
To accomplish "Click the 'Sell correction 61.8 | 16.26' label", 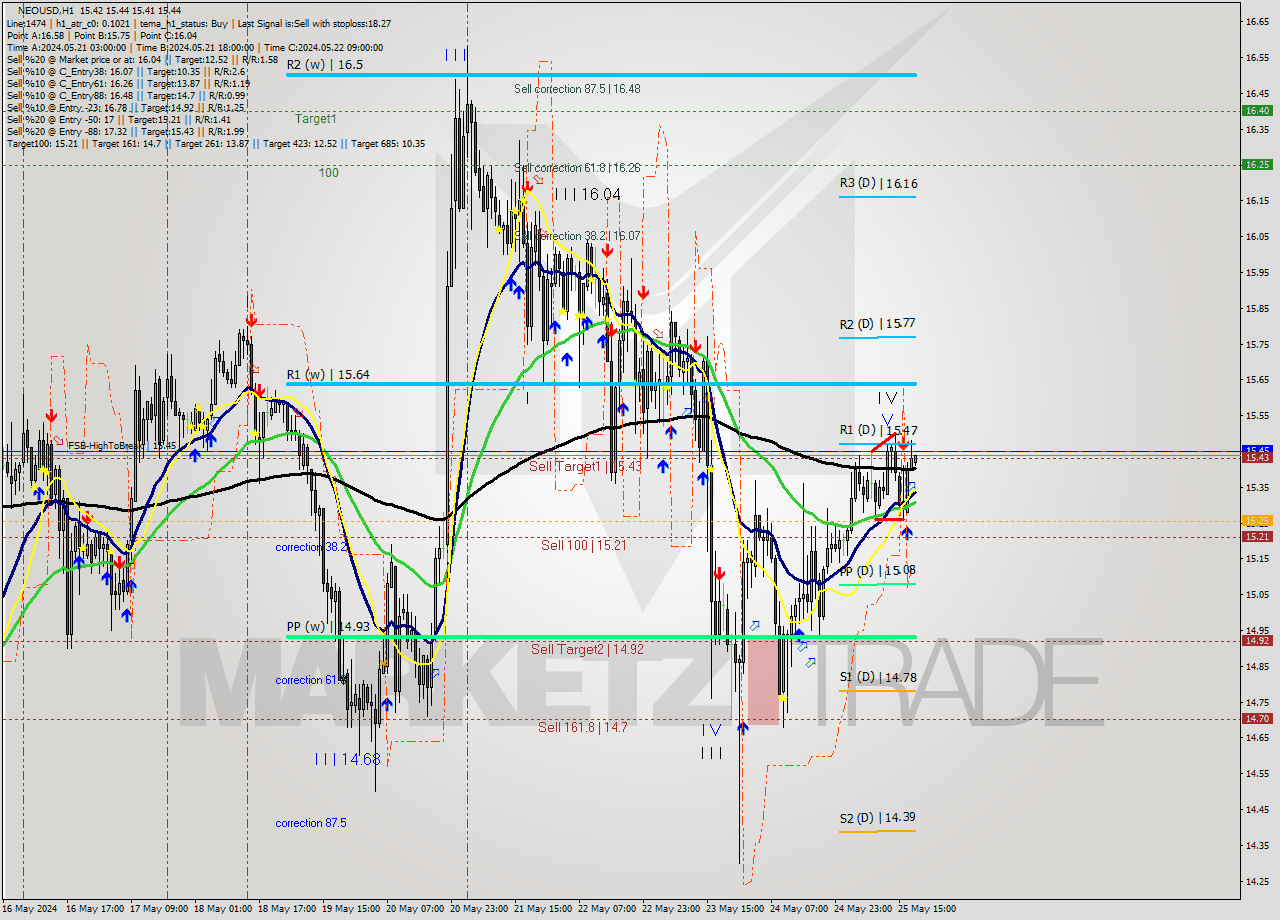I will [x=577, y=168].
